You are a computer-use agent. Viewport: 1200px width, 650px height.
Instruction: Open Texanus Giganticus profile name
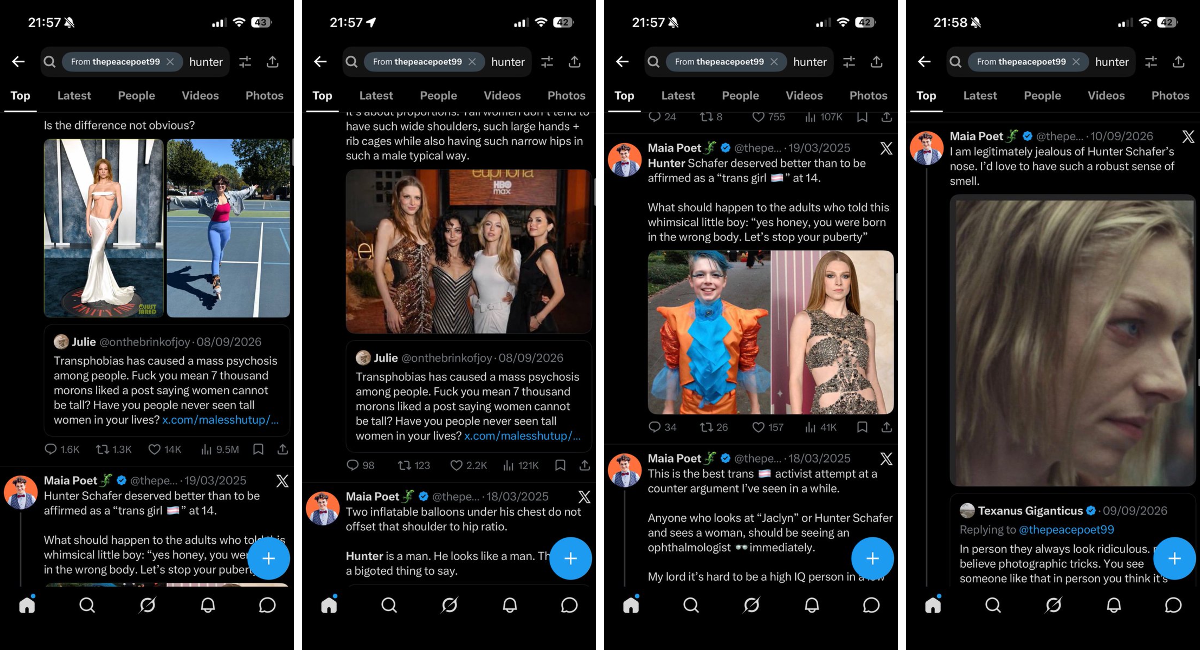[x=1030, y=510]
